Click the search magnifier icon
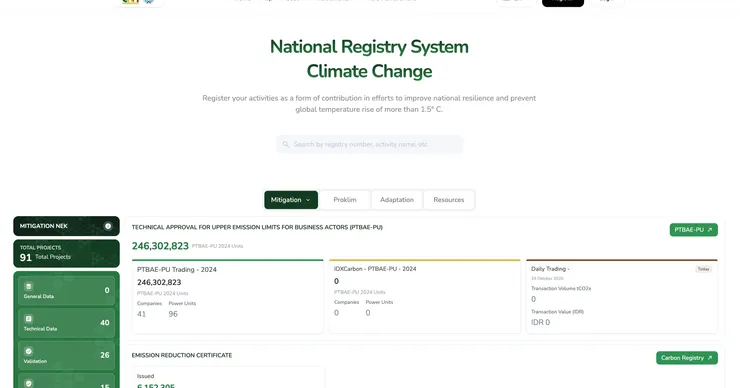The image size is (740, 388). point(286,144)
